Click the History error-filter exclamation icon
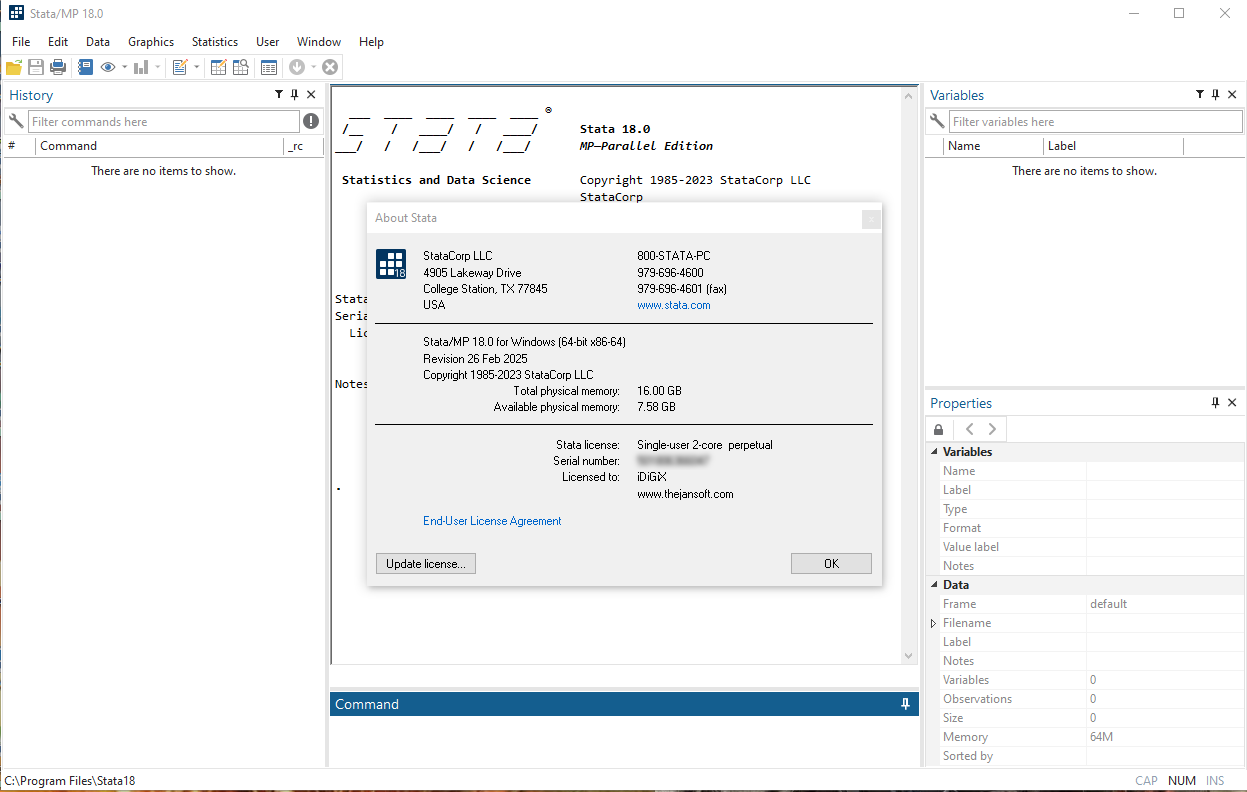 (311, 121)
